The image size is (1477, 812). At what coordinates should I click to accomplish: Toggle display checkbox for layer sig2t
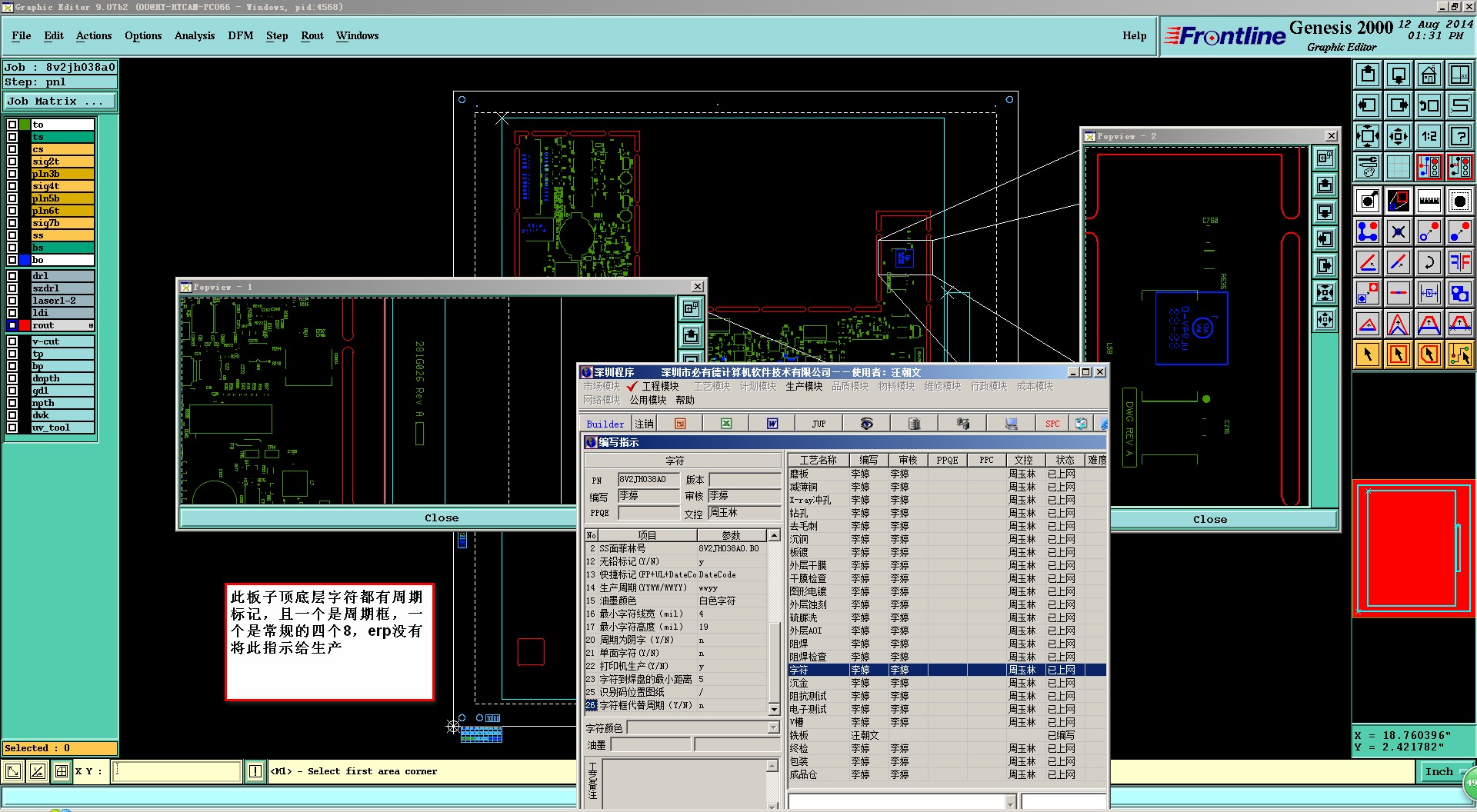point(12,161)
